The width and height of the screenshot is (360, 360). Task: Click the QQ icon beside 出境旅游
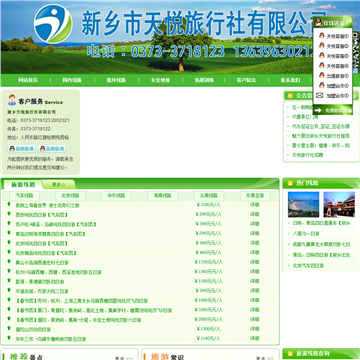[x=322, y=75]
